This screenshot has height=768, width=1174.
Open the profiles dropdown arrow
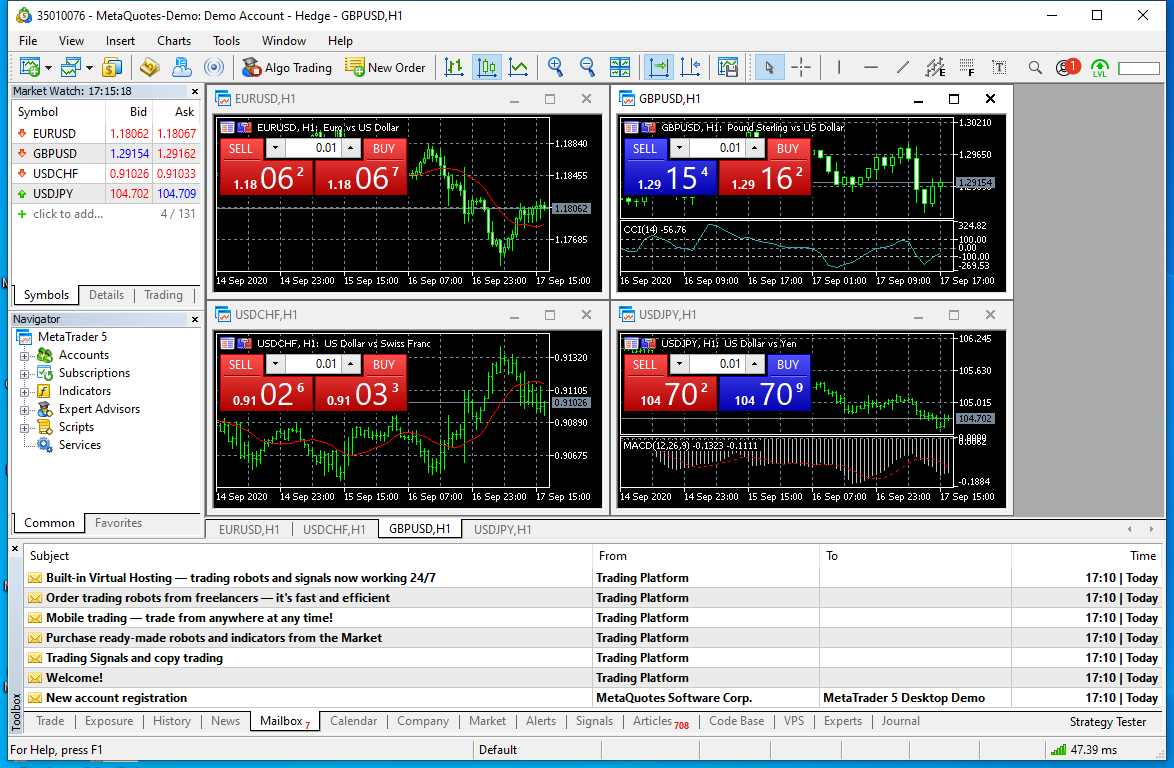[x=89, y=67]
